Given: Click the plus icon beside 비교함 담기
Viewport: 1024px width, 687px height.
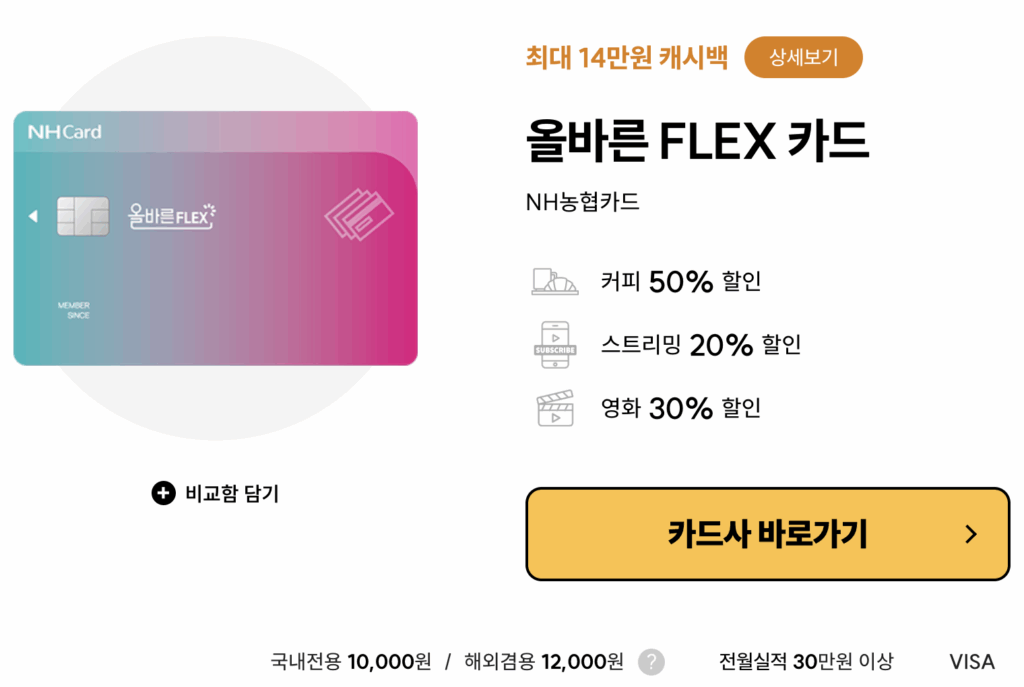Looking at the screenshot, I should click(x=163, y=493).
